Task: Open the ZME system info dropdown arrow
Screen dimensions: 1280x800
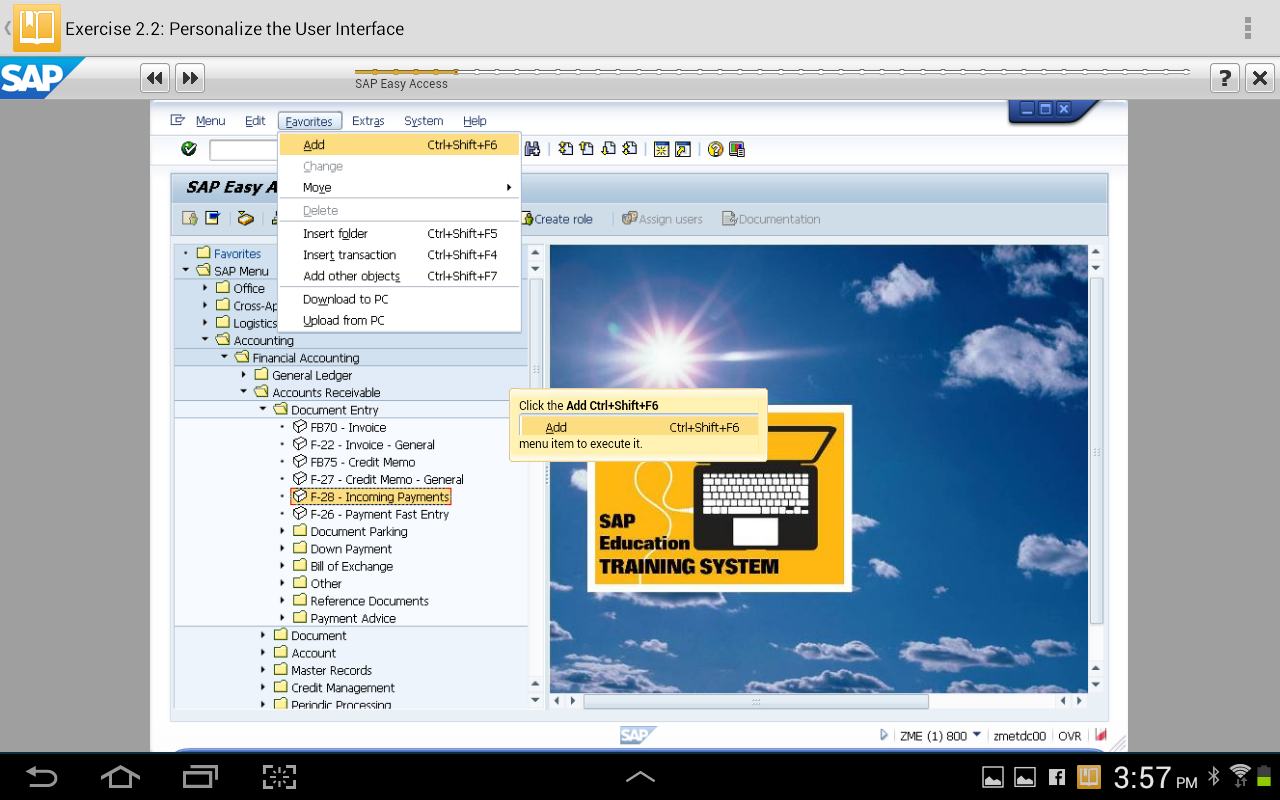Action: click(977, 735)
